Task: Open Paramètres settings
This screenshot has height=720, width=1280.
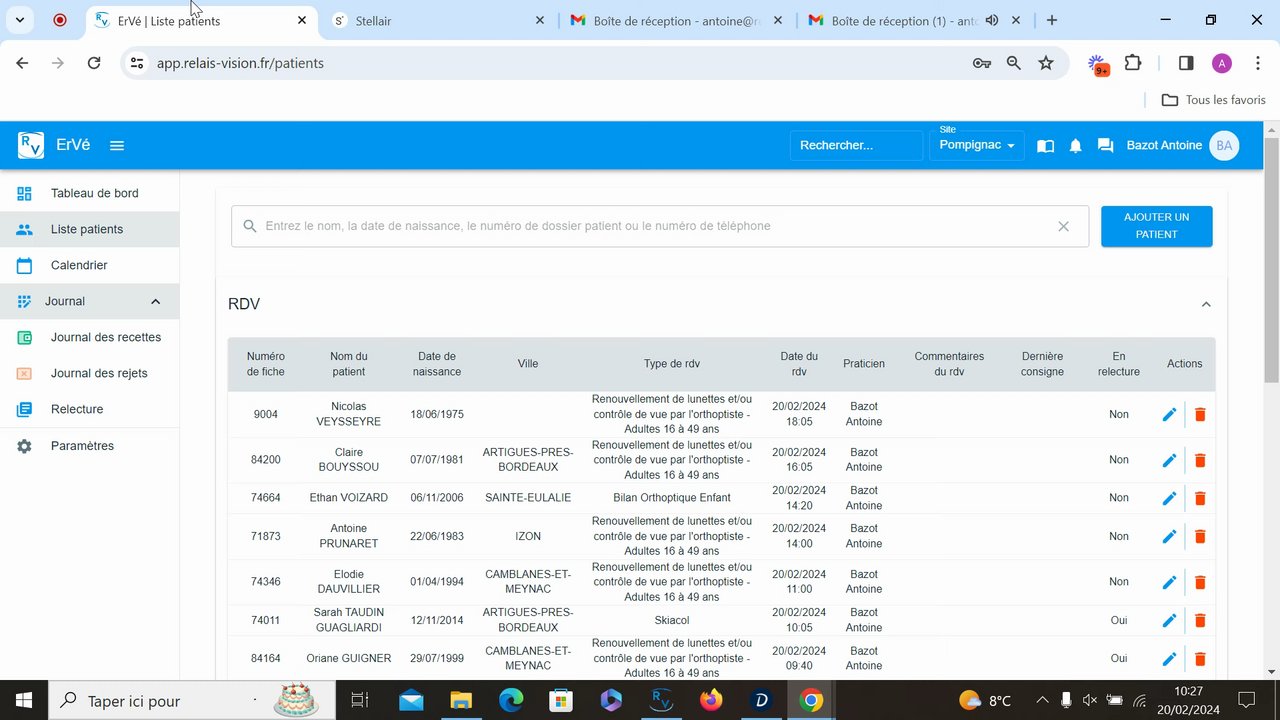Action: (90, 446)
